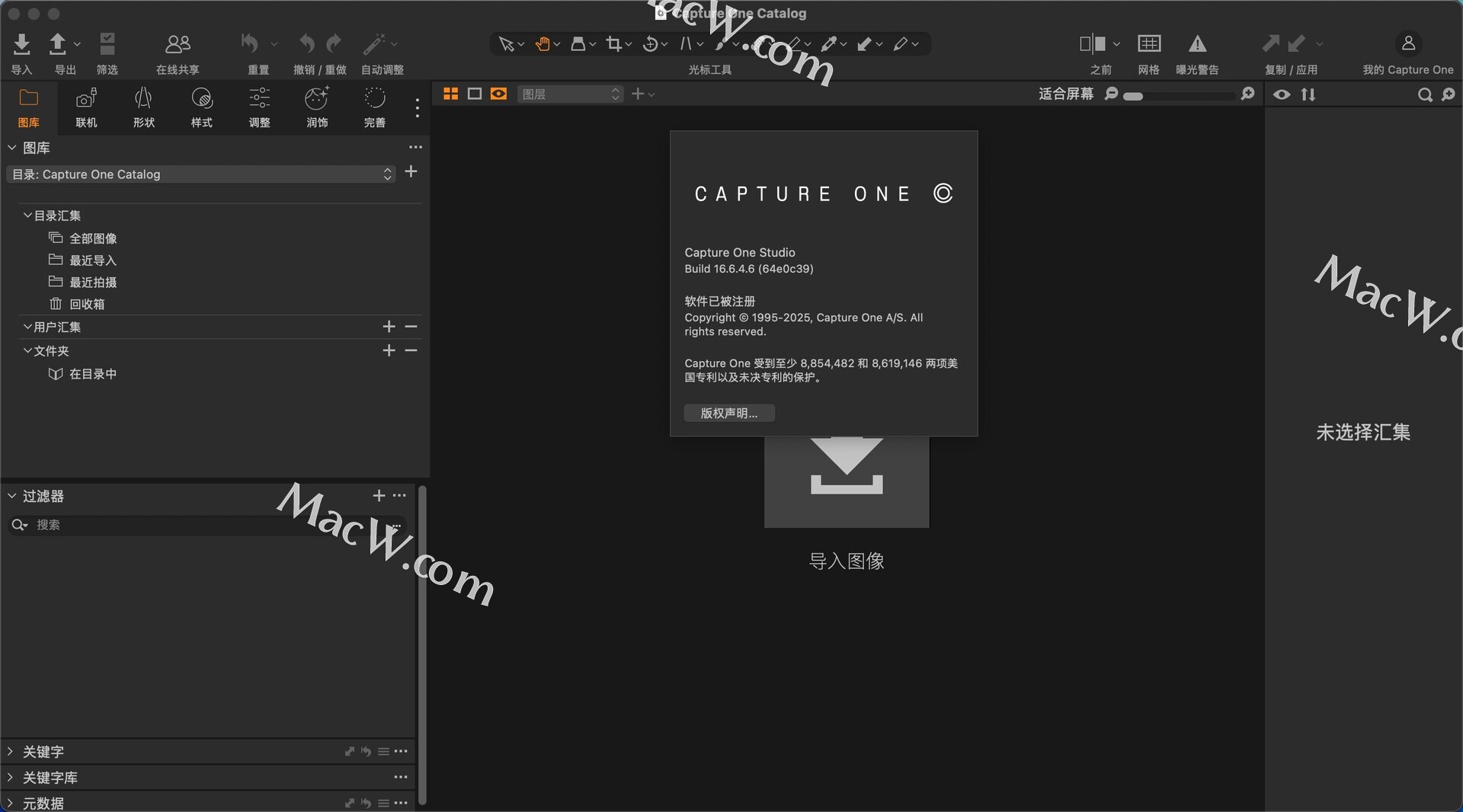
Task: Expand the 关键字 panel
Action: tap(10, 751)
